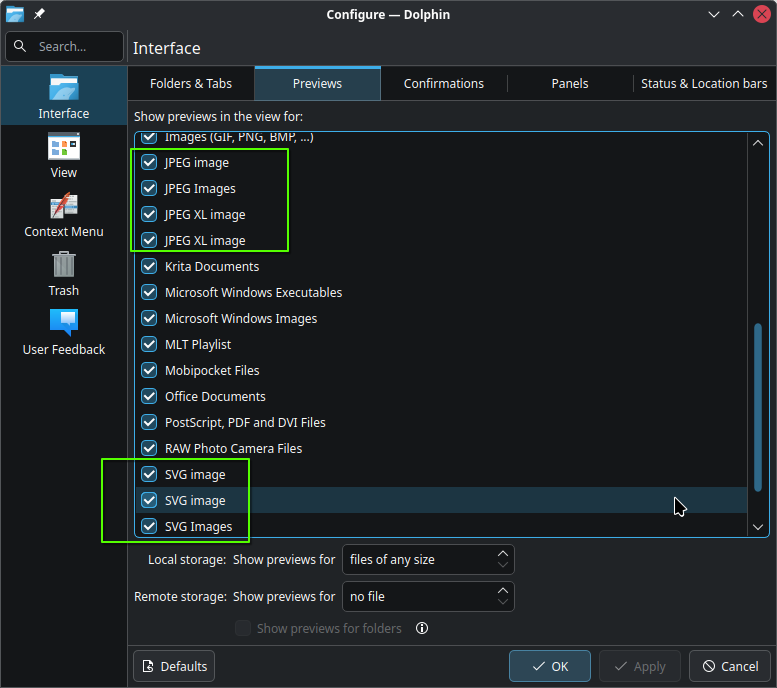Open Remote storage preview size dropdown
The image size is (777, 688).
(428, 597)
